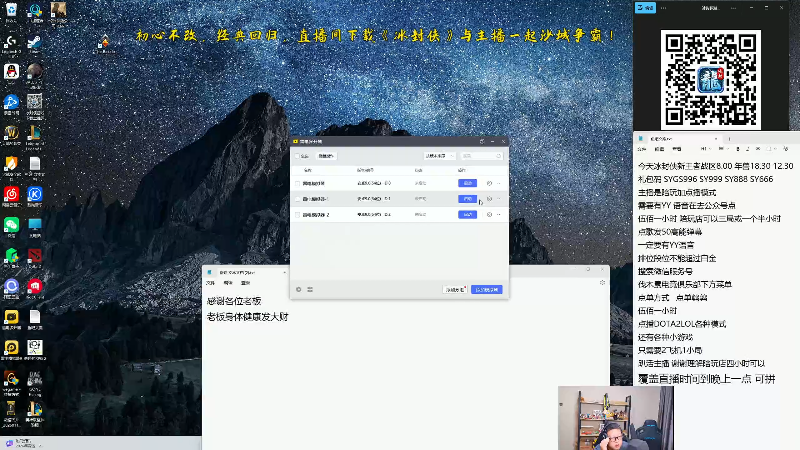Open the yellow P app desktop icon

point(11,347)
